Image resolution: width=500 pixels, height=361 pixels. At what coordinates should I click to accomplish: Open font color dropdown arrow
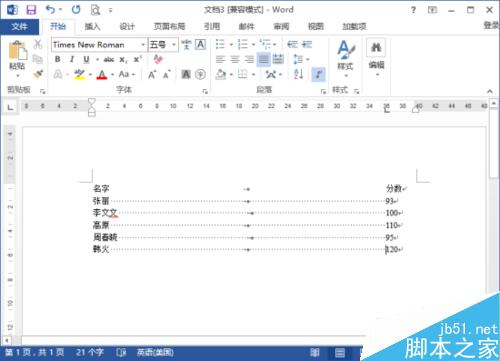tap(112, 75)
